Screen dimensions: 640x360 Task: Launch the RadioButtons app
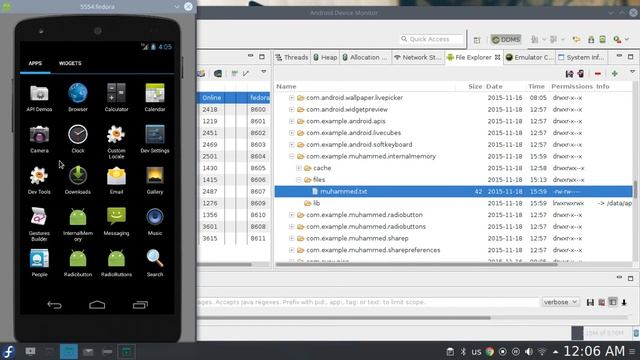(116, 263)
